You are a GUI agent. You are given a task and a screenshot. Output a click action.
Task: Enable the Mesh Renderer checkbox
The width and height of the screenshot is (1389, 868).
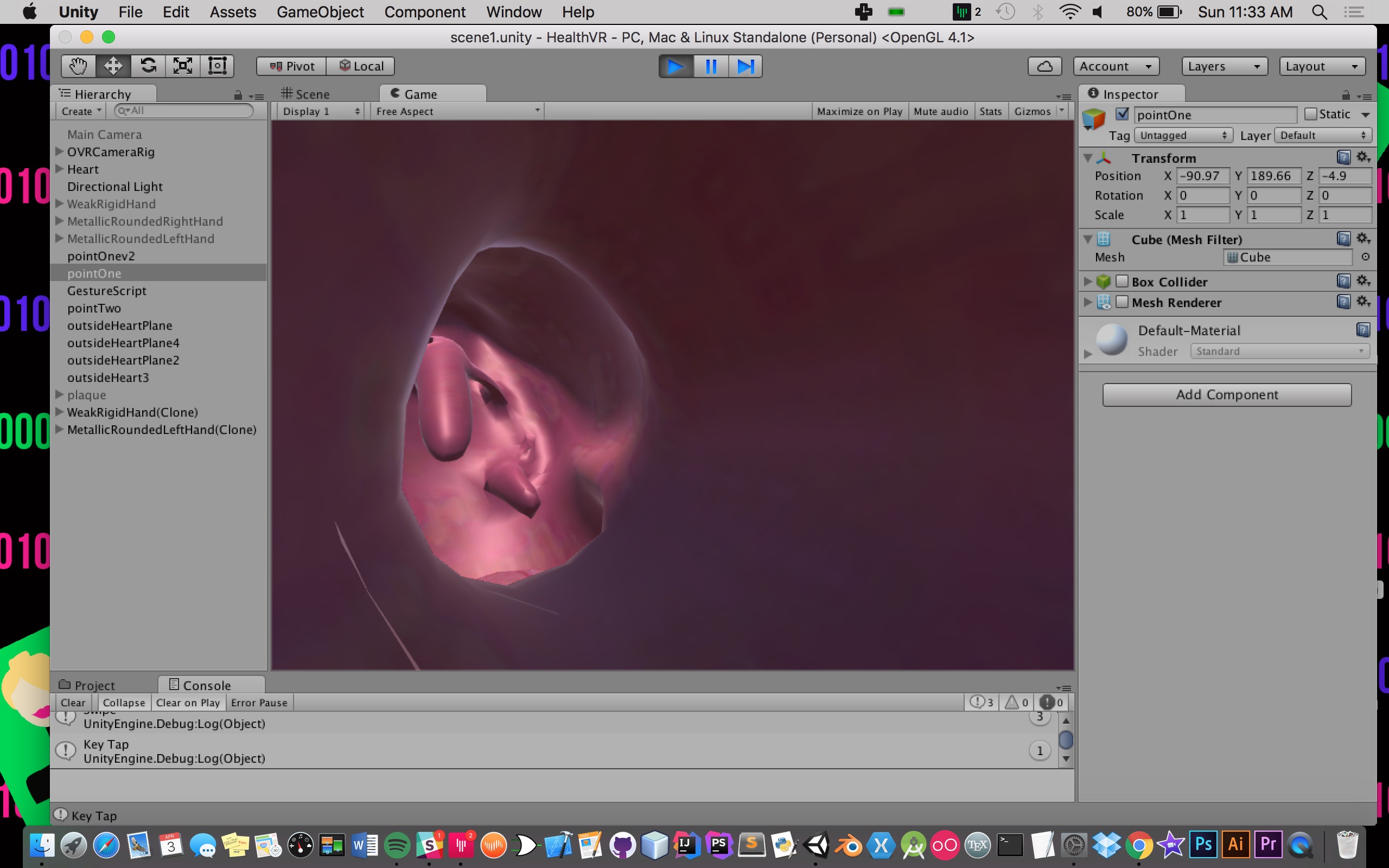(1122, 302)
